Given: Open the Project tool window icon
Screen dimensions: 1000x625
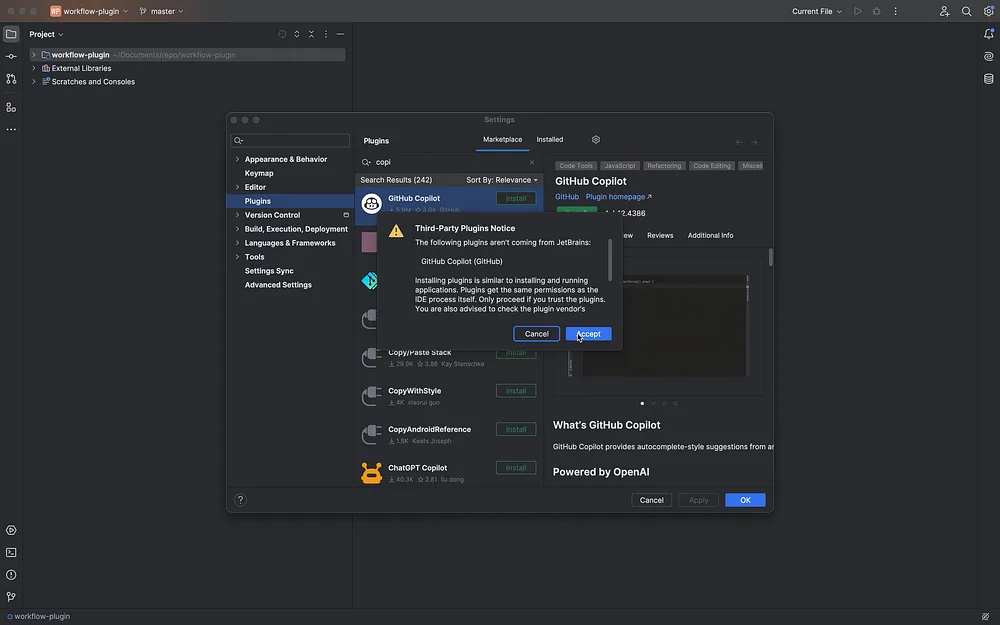Looking at the screenshot, I should coord(11,34).
